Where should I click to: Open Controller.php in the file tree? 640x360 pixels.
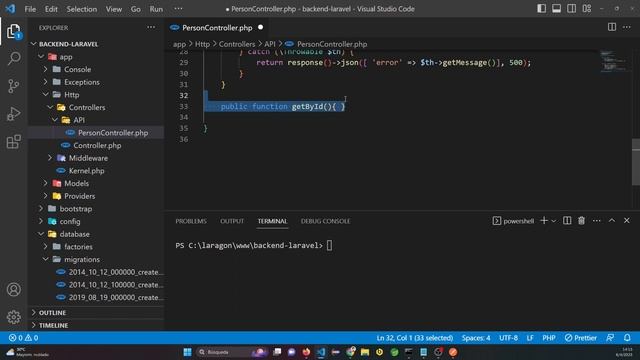97,145
